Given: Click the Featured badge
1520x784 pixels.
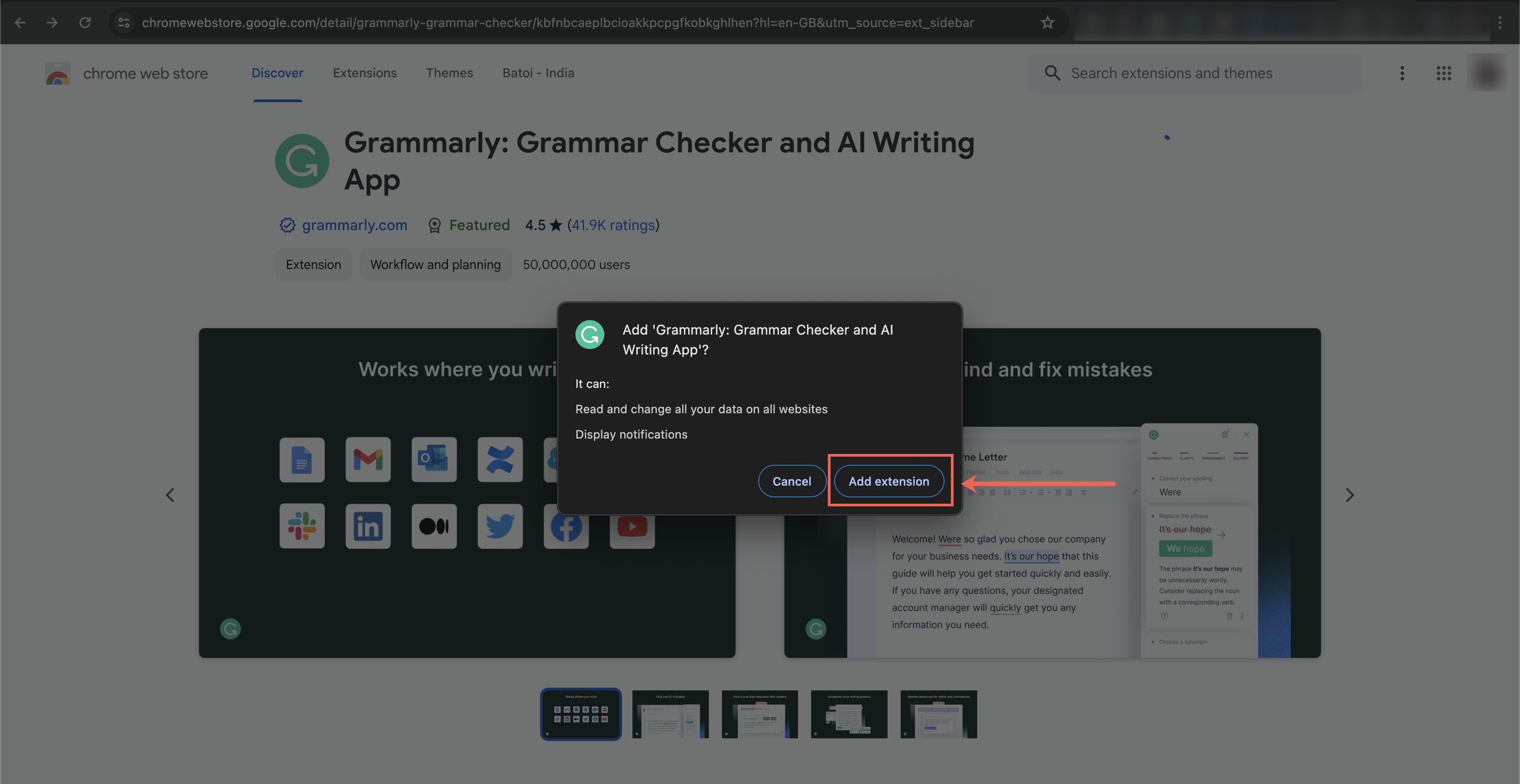Looking at the screenshot, I should [469, 225].
